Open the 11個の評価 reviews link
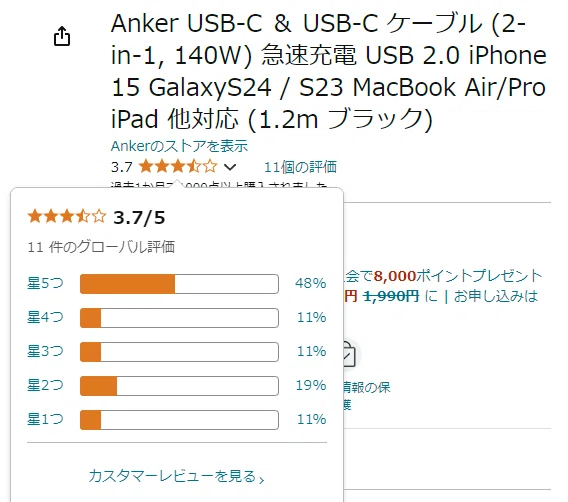 pos(300,167)
